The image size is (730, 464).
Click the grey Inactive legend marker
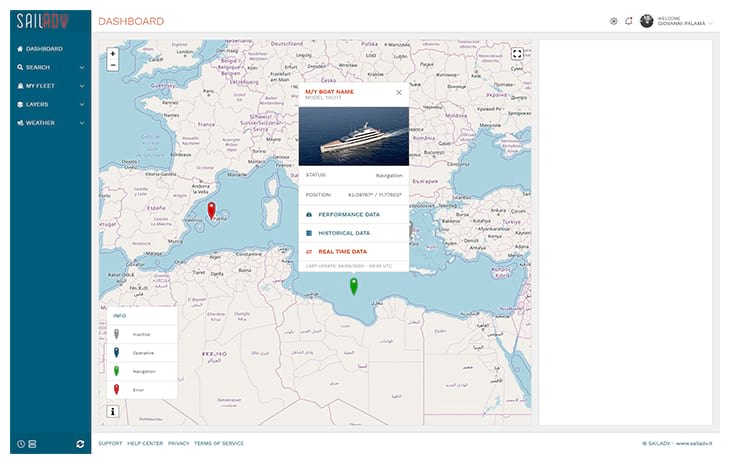pyautogui.click(x=117, y=334)
